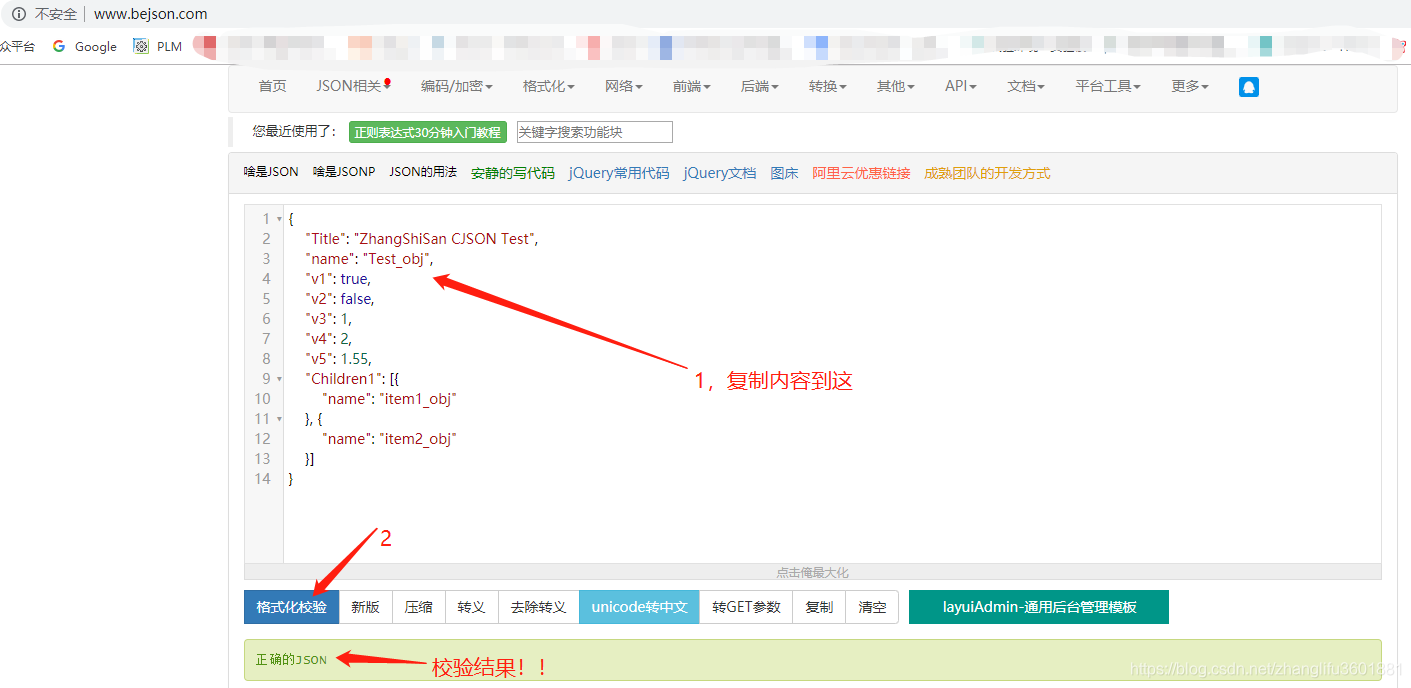Click the 不安全 site security indicator
The height and width of the screenshot is (688, 1411).
pyautogui.click(x=44, y=14)
